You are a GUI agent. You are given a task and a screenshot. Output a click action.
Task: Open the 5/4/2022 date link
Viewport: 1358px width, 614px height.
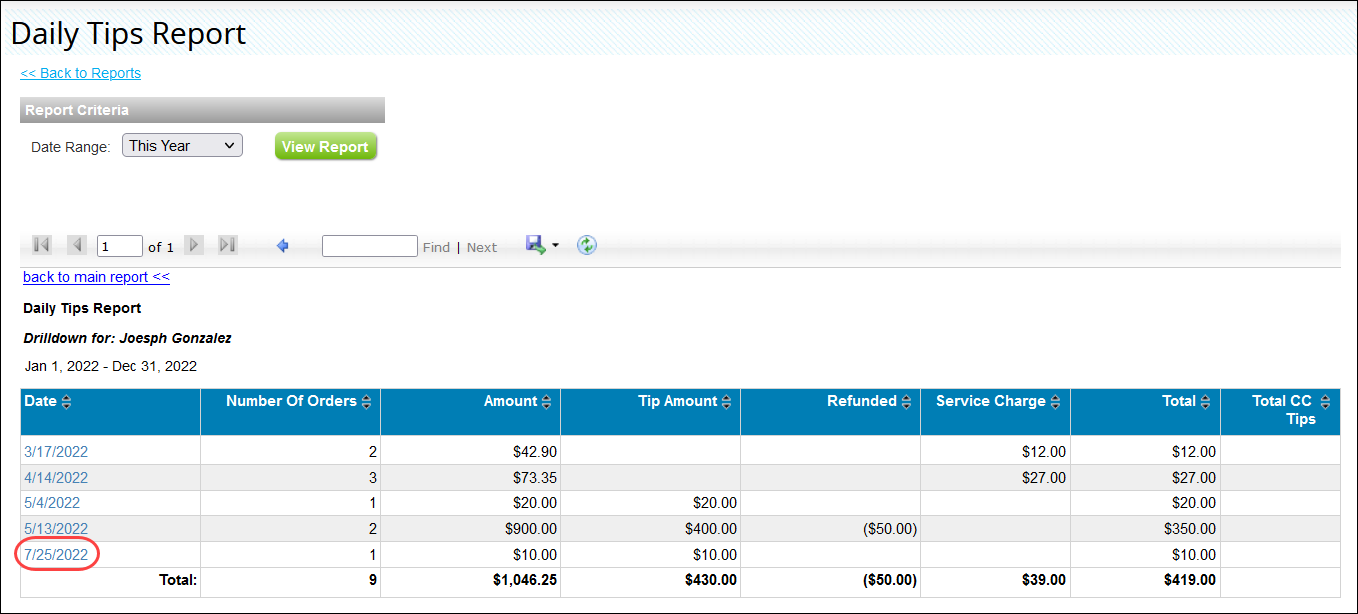52,503
